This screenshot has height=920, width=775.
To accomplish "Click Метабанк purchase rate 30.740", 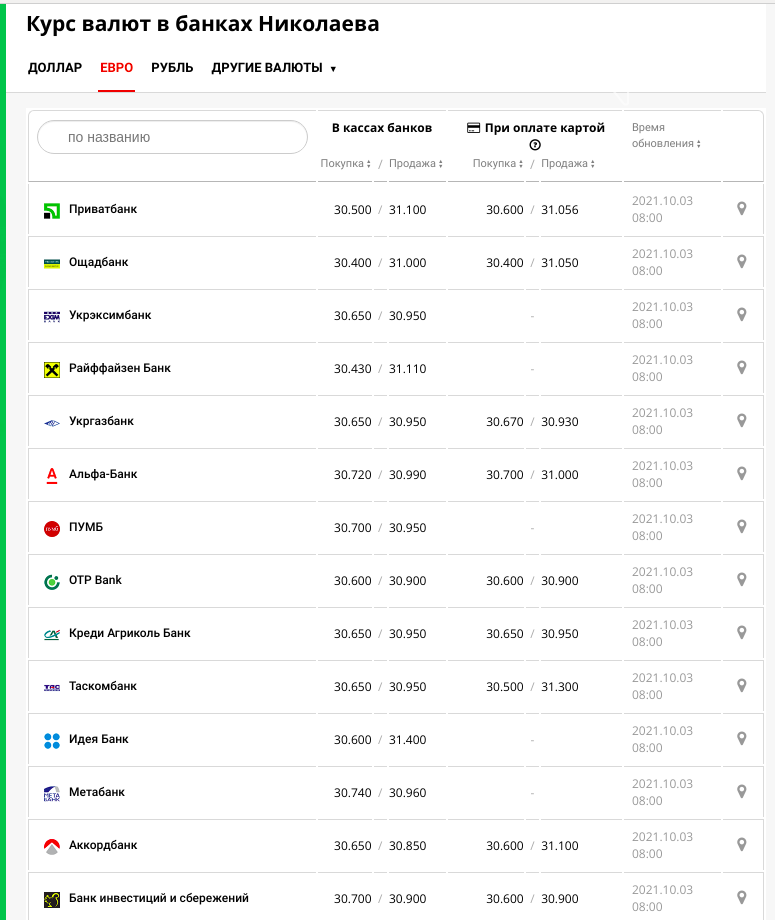I will (x=353, y=793).
